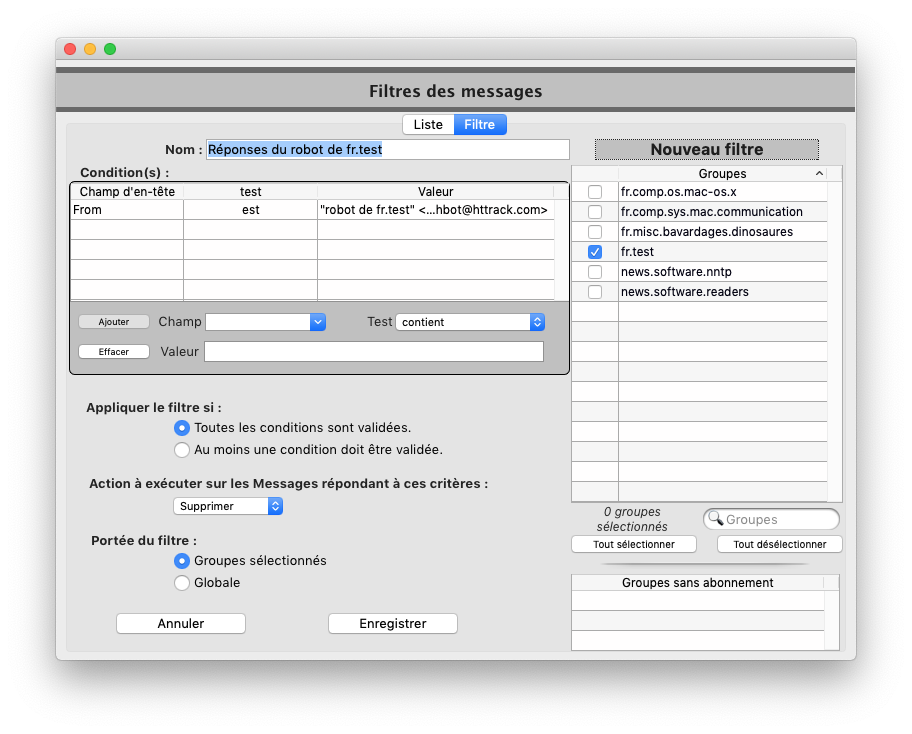Click the Annuler button
Image resolution: width=912 pixels, height=734 pixels.
pyautogui.click(x=181, y=623)
